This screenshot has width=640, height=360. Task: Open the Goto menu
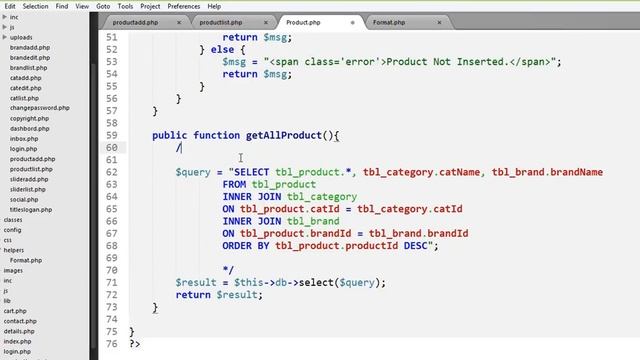tap(103, 7)
